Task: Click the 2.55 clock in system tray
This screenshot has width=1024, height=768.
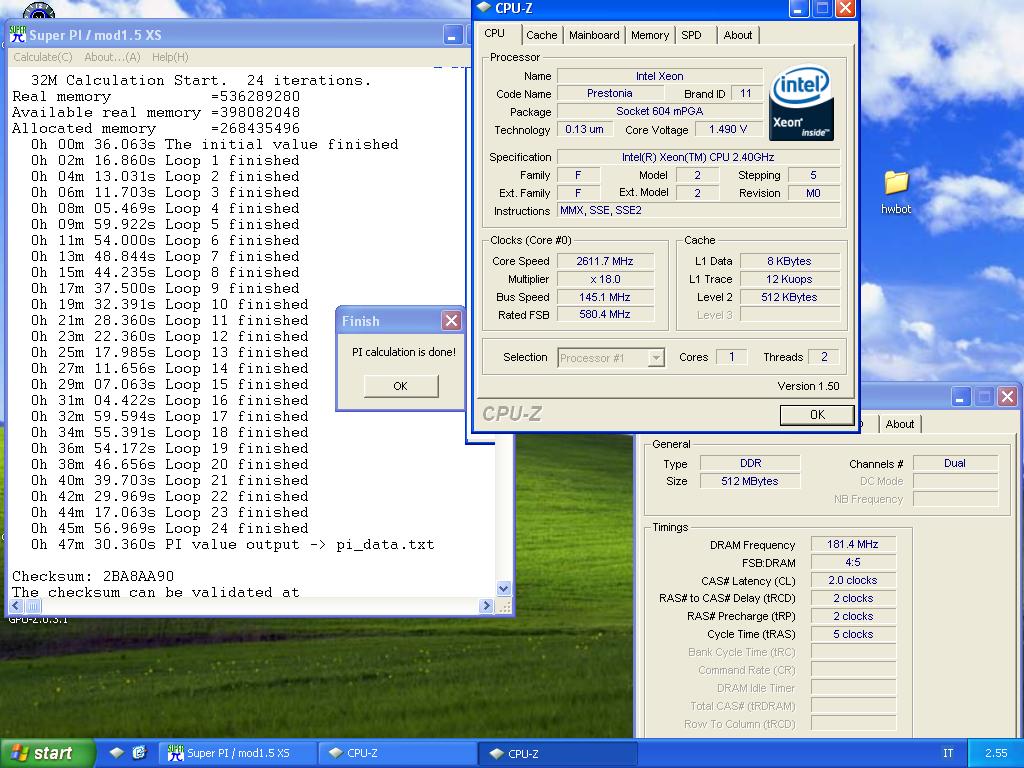Action: (996, 753)
